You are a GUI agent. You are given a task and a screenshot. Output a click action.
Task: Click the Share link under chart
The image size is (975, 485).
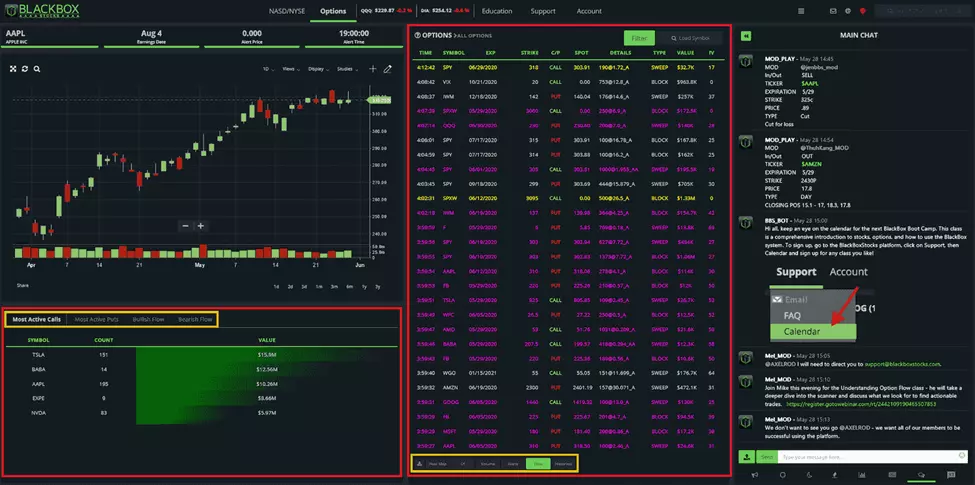[x=22, y=285]
